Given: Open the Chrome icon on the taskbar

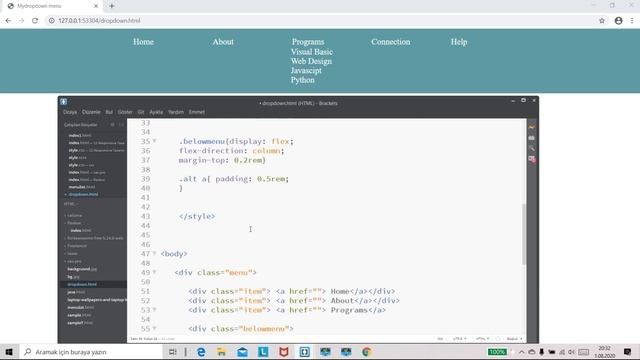Looking at the screenshot, I should (x=367, y=352).
